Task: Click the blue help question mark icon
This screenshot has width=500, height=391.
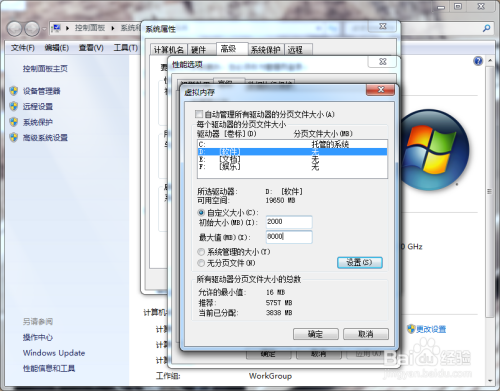Action: click(x=478, y=61)
